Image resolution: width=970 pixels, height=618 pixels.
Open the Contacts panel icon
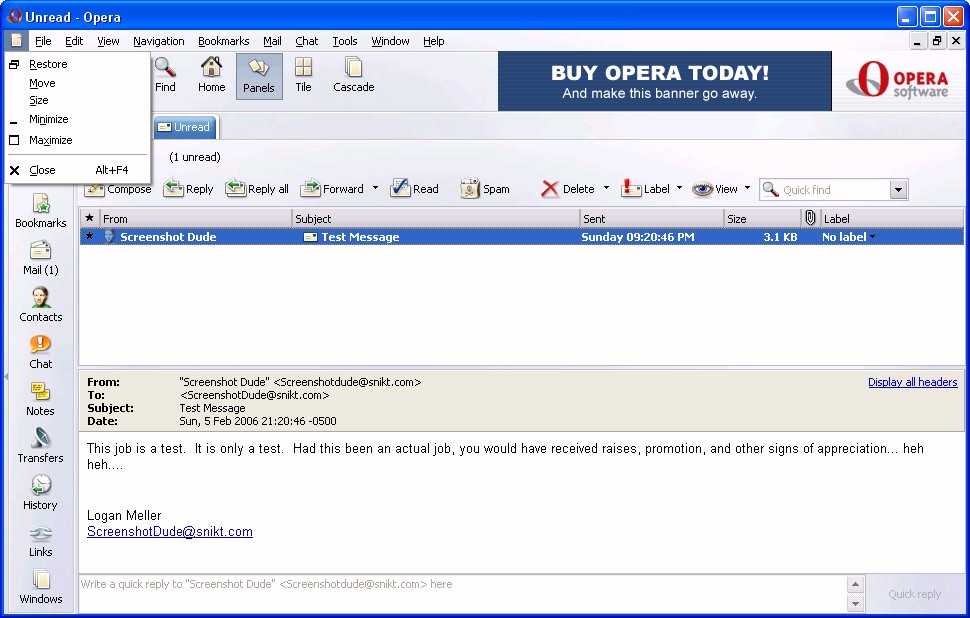(x=41, y=304)
